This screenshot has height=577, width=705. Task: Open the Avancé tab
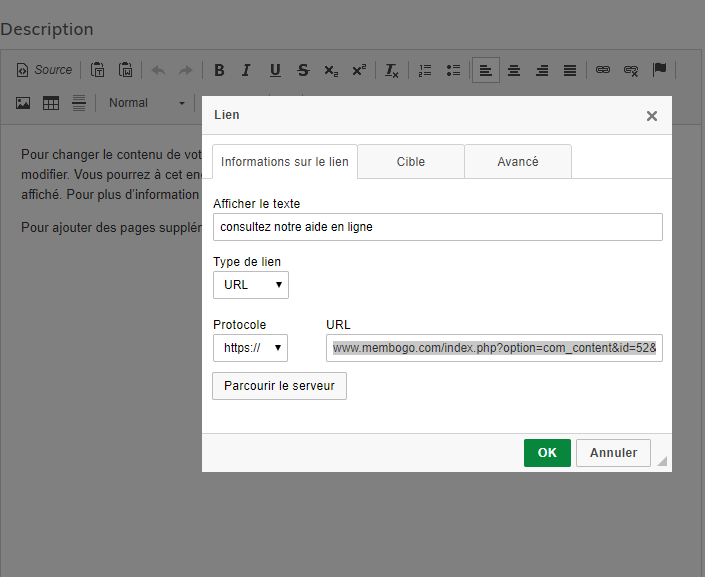tap(518, 162)
